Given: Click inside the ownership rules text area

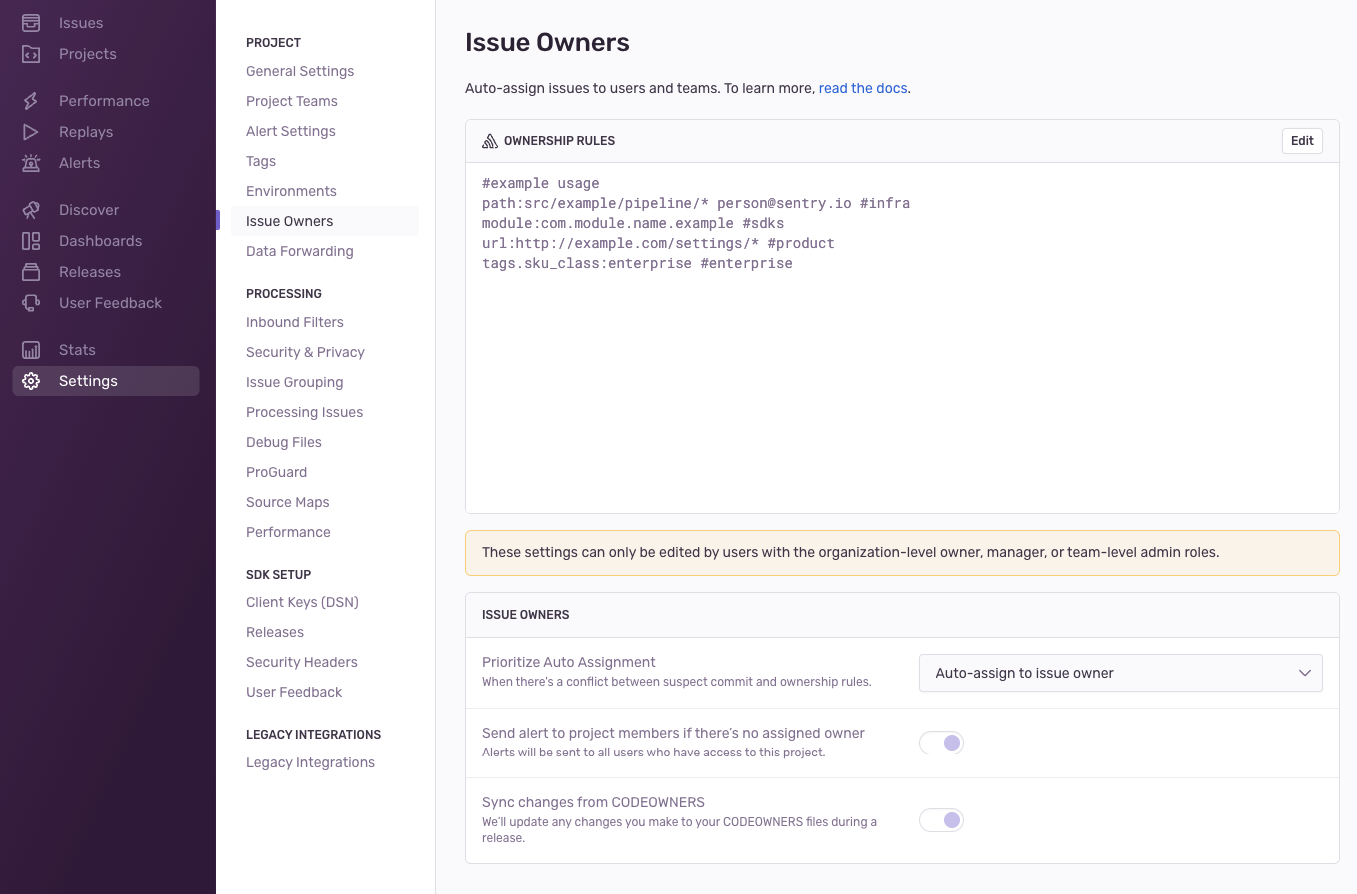Looking at the screenshot, I should click(902, 338).
